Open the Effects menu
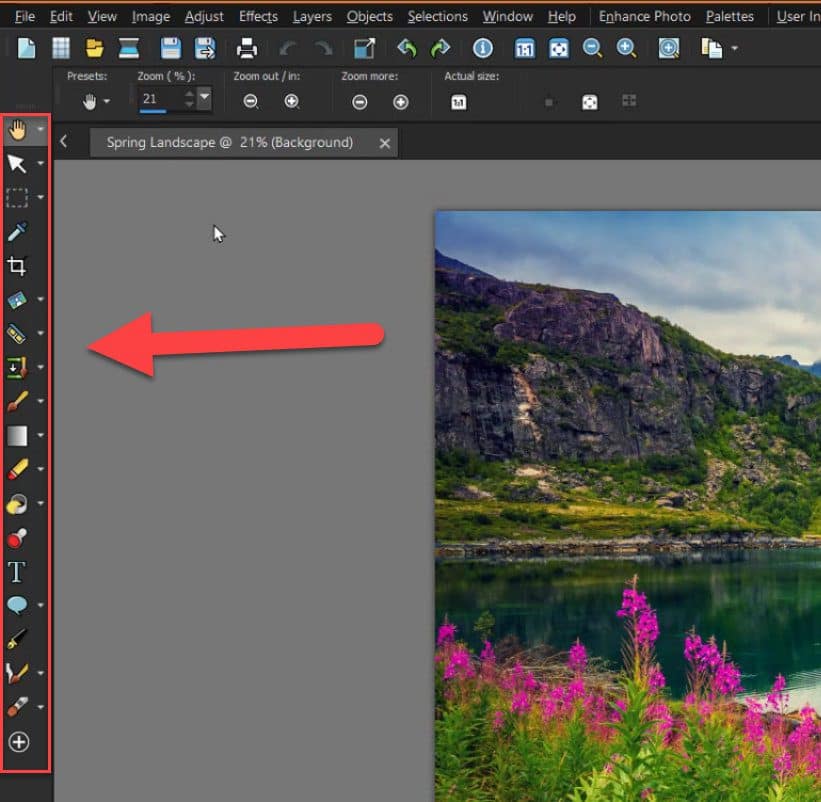 tap(258, 16)
